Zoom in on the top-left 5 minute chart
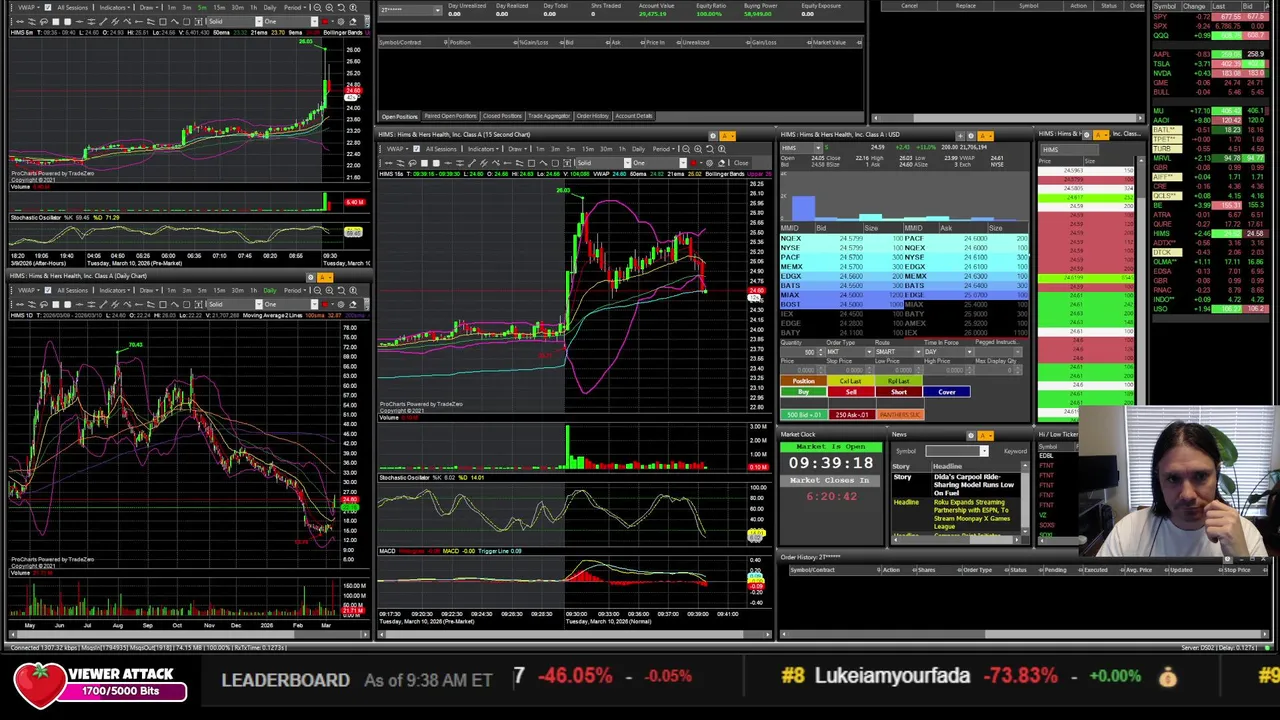1280x720 pixels. (330, 8)
